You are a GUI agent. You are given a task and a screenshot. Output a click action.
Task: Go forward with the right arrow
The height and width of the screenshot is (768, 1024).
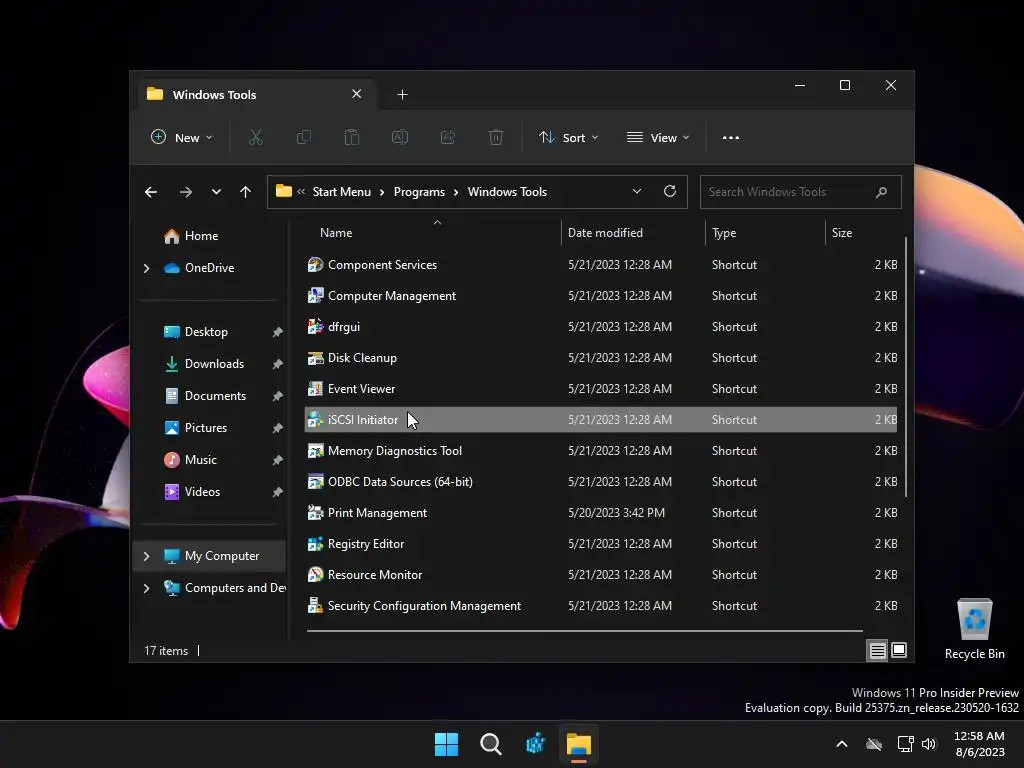tap(185, 192)
